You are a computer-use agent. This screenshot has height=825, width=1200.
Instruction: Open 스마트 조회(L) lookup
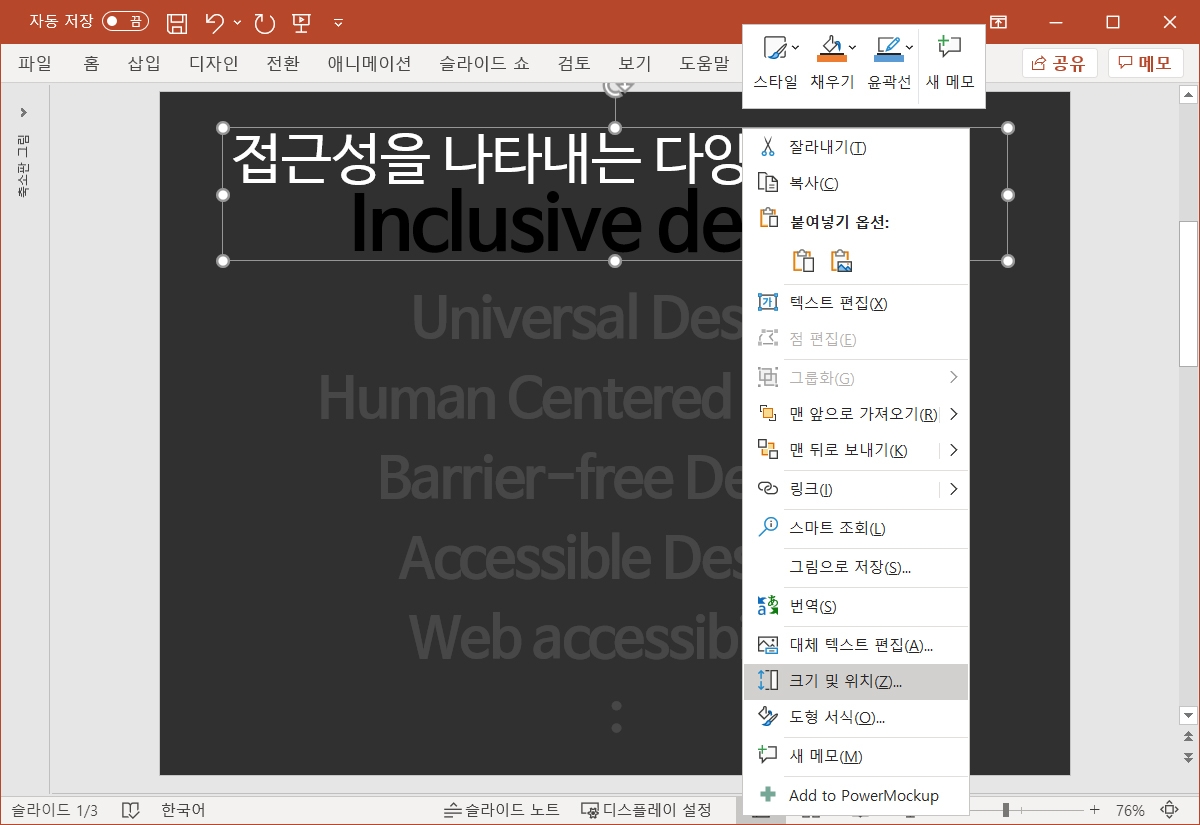(857, 528)
